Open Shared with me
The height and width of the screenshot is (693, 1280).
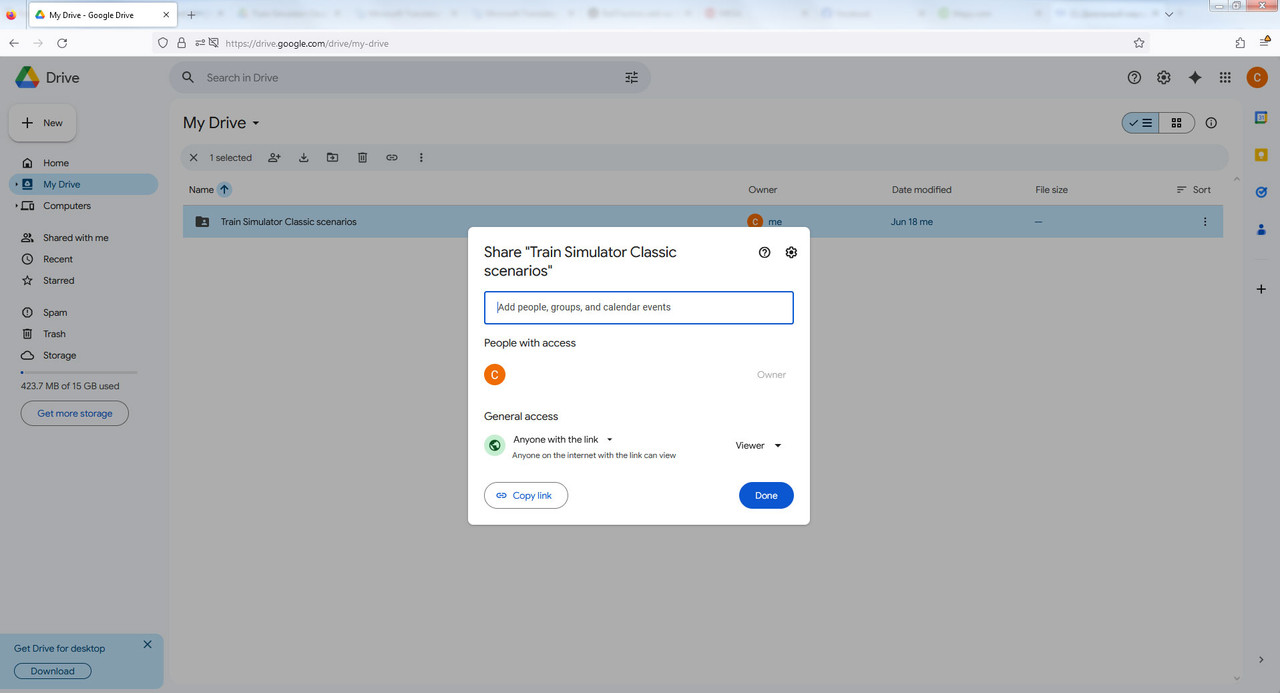coord(76,238)
